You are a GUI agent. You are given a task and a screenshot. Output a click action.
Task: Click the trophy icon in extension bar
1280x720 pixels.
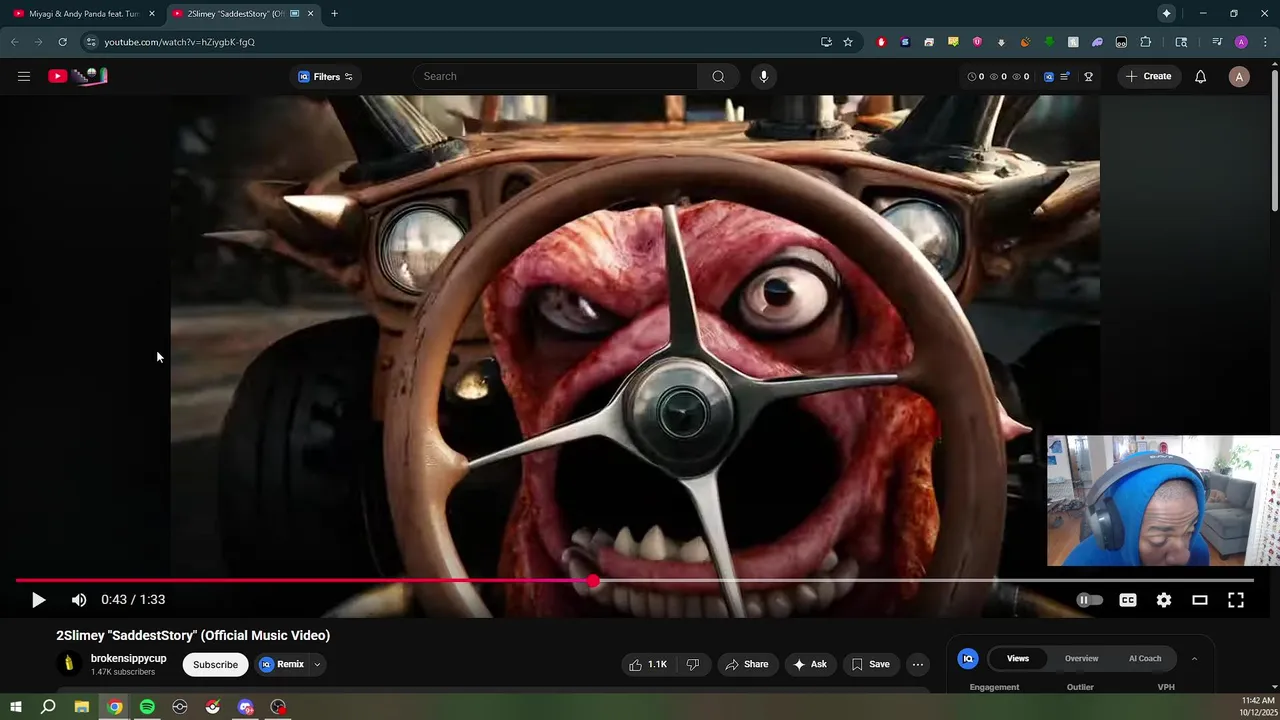click(1088, 76)
